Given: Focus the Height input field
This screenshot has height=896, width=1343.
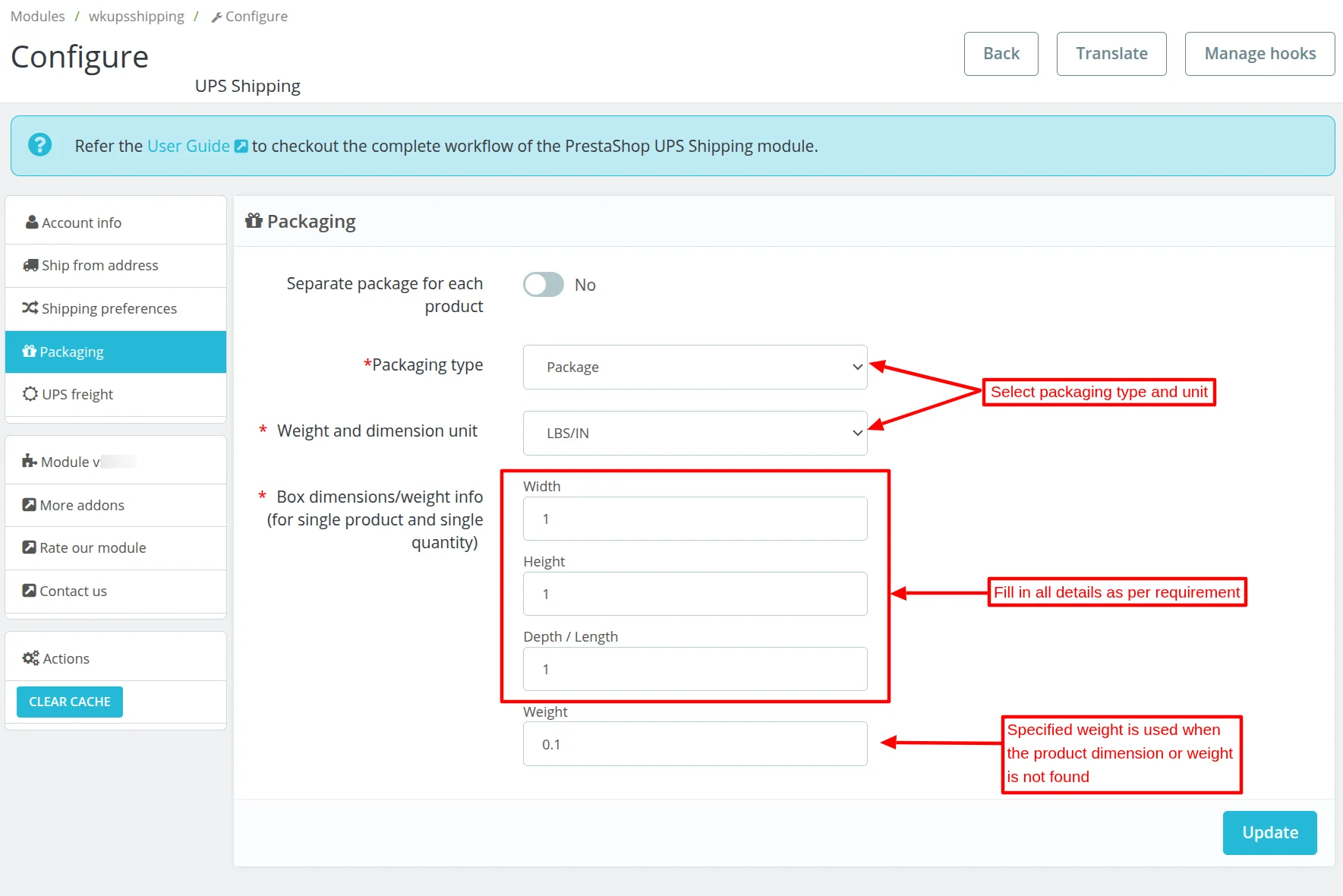Looking at the screenshot, I should point(695,594).
